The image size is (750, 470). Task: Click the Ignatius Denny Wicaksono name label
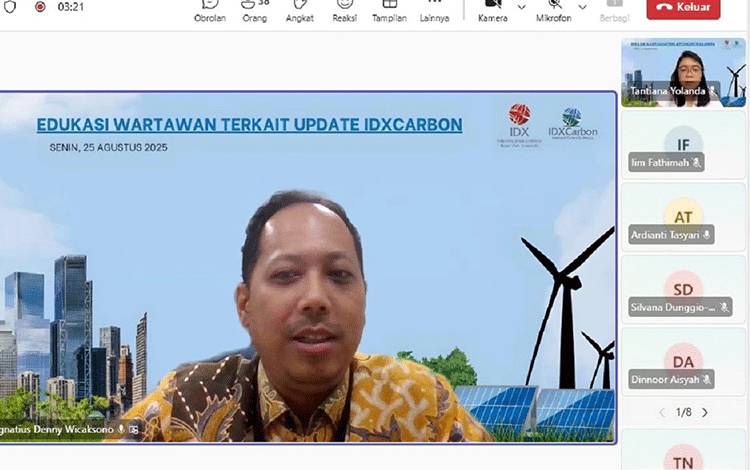(56, 429)
